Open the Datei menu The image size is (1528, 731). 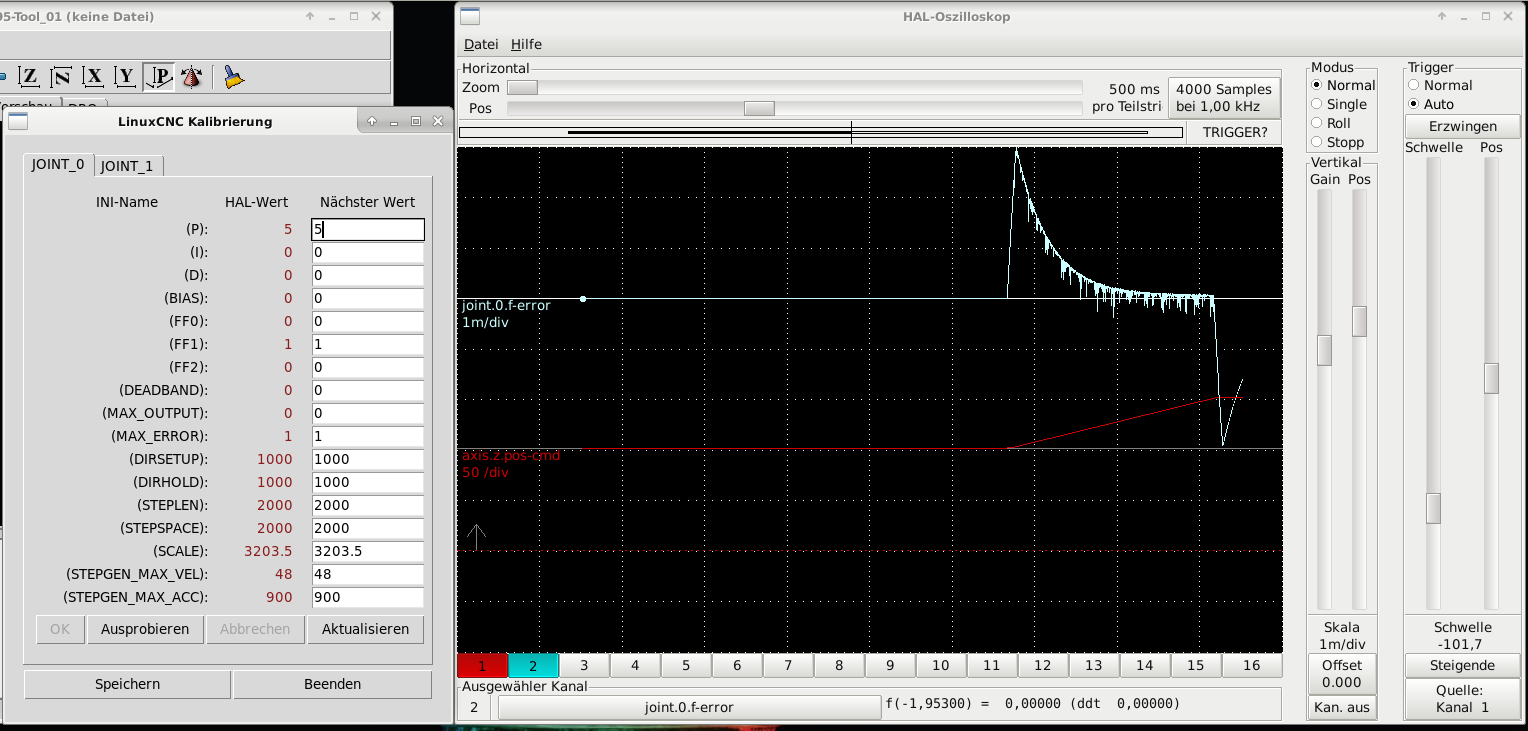481,44
